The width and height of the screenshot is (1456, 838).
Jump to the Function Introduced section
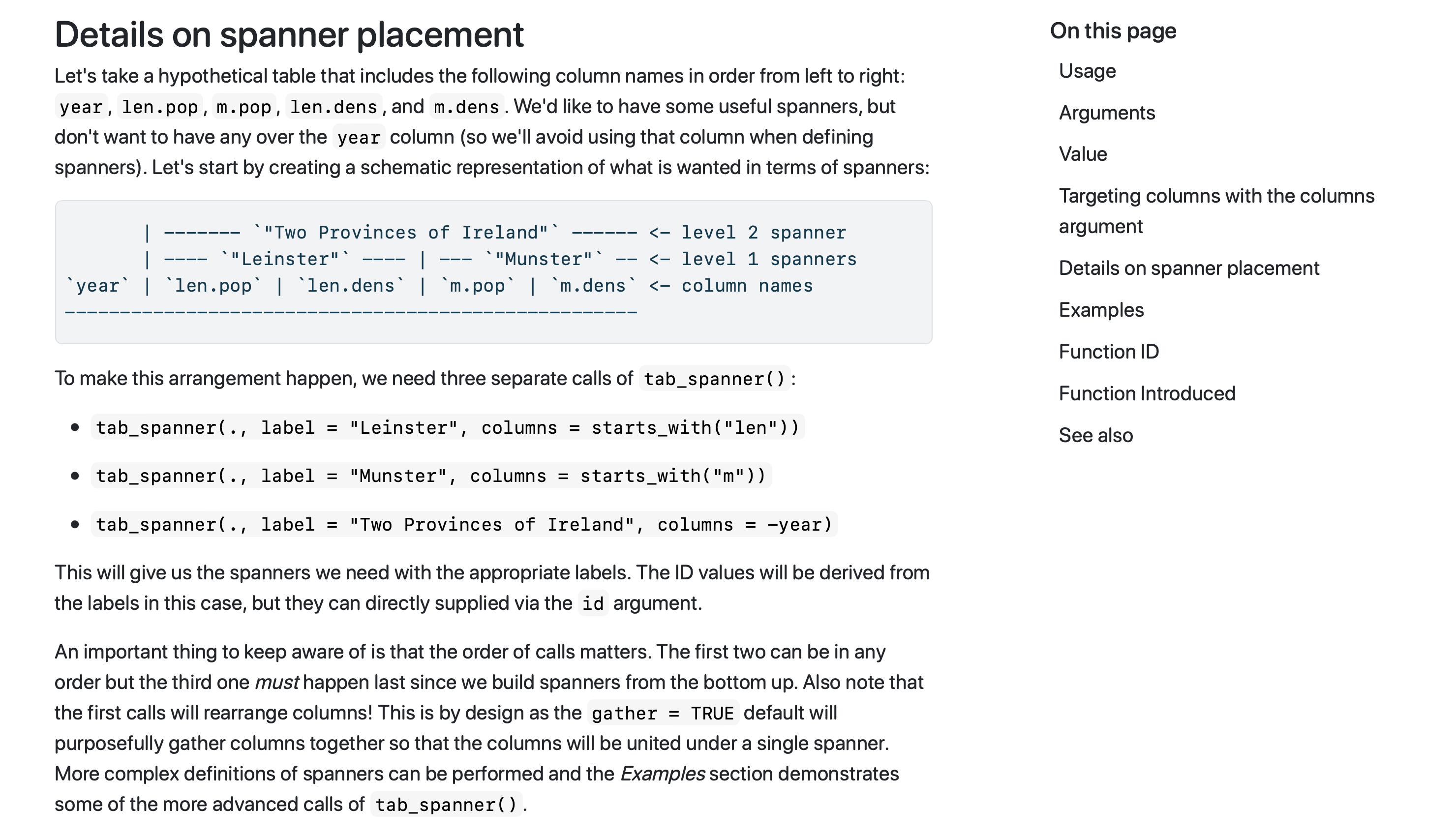pos(1147,394)
